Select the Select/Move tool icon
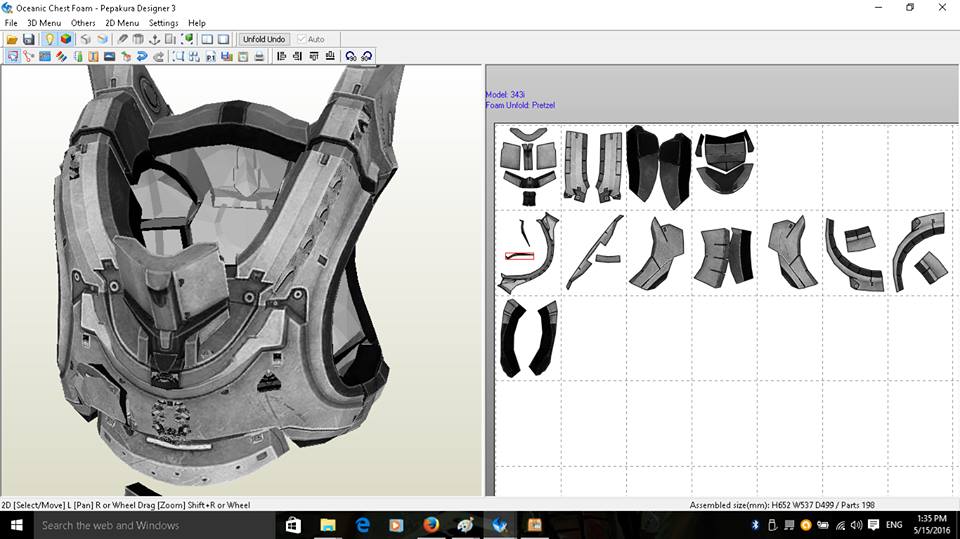The height and width of the screenshot is (539, 960). pyautogui.click(x=12, y=56)
